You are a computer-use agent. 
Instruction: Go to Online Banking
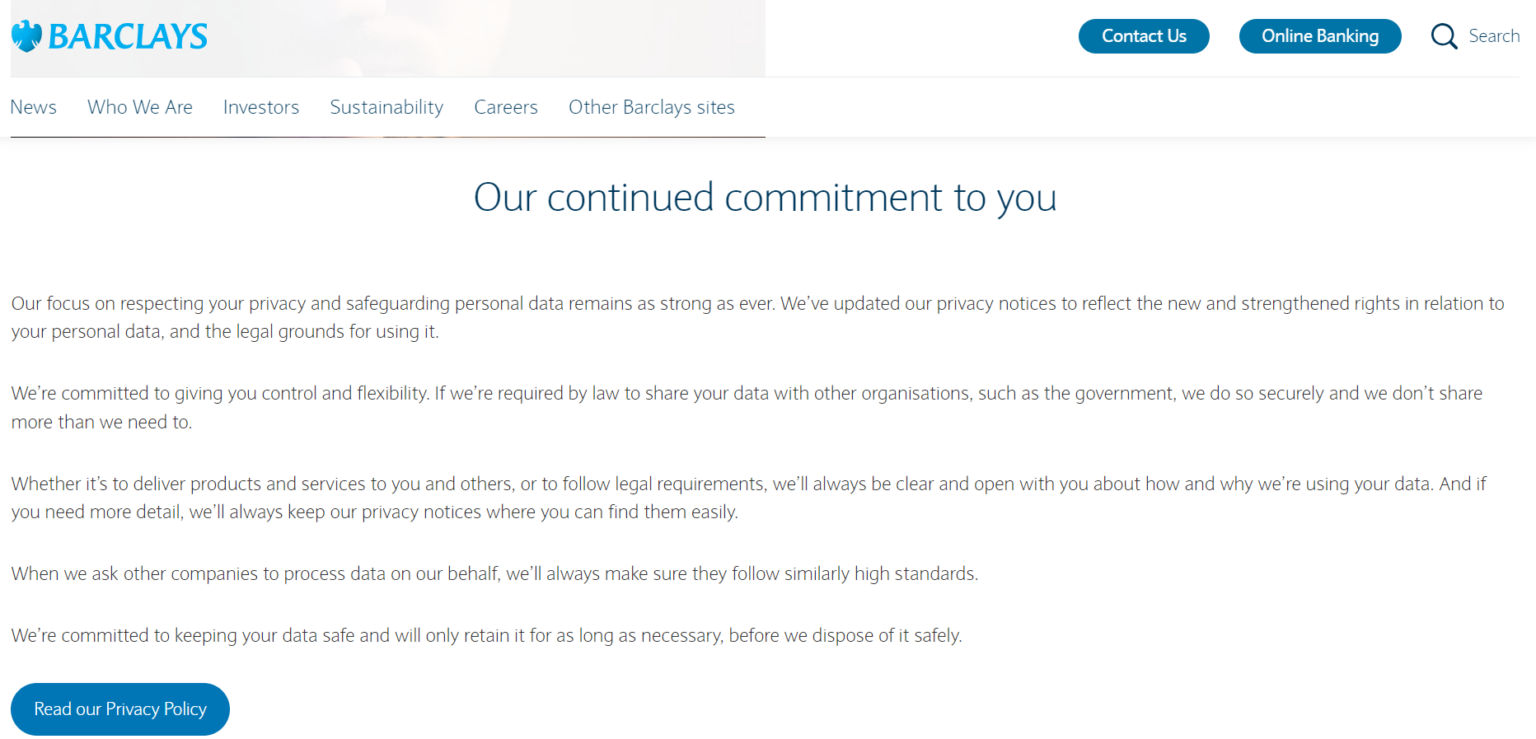click(x=1320, y=36)
